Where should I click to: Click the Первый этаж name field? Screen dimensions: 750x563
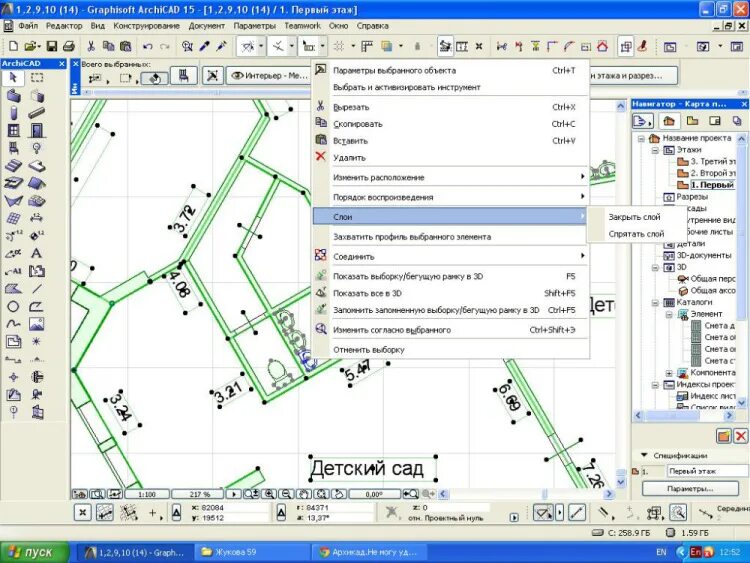click(707, 471)
